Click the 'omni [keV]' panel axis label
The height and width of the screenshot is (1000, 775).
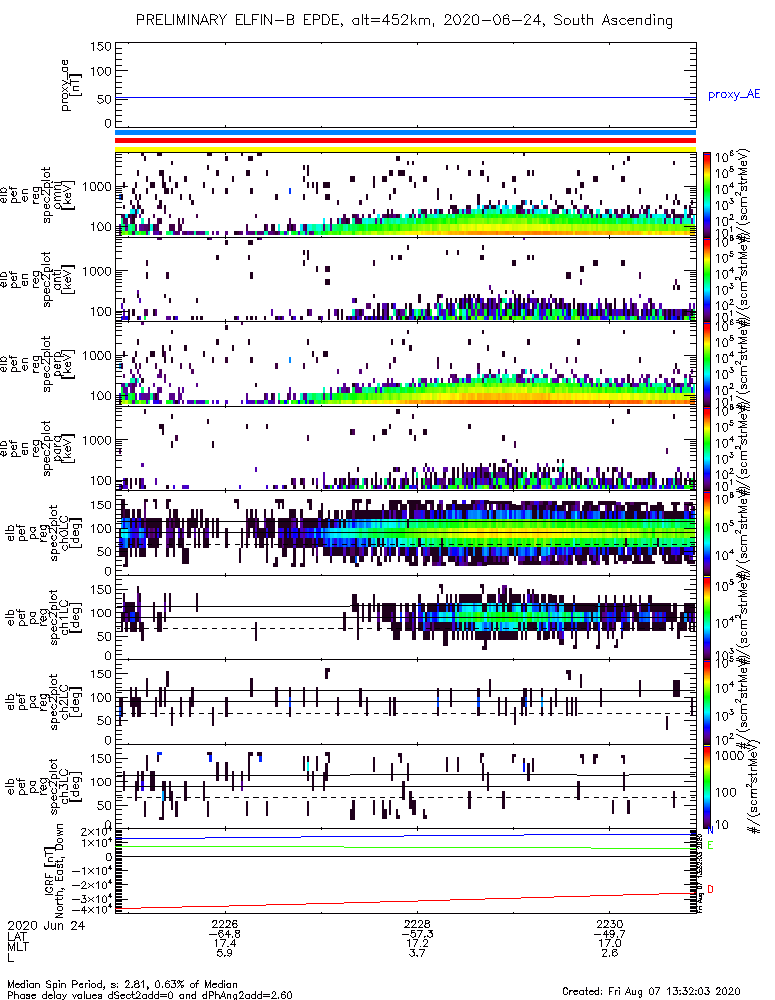click(x=64, y=195)
